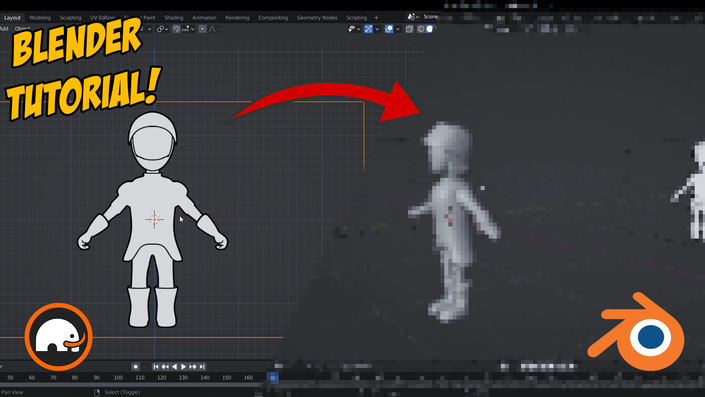Open the Modeling workspace tab
Image resolution: width=705 pixels, height=397 pixels.
(x=40, y=18)
